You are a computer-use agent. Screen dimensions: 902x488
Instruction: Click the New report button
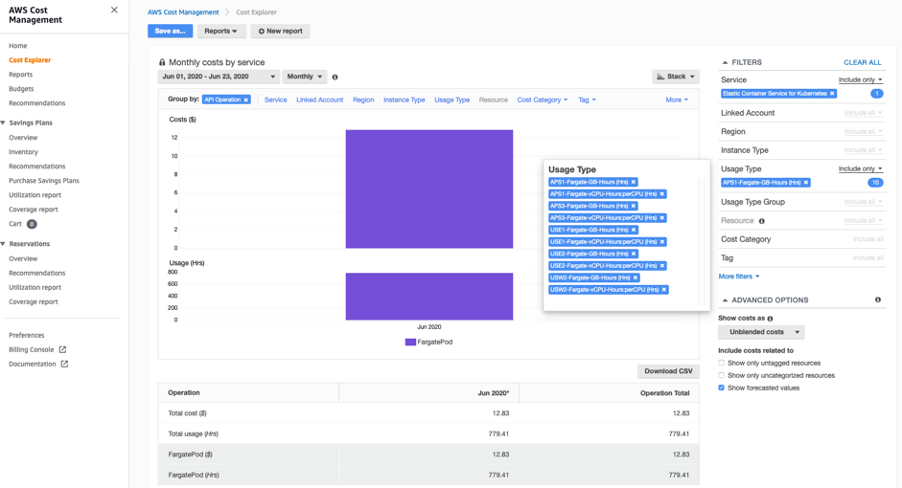[280, 31]
